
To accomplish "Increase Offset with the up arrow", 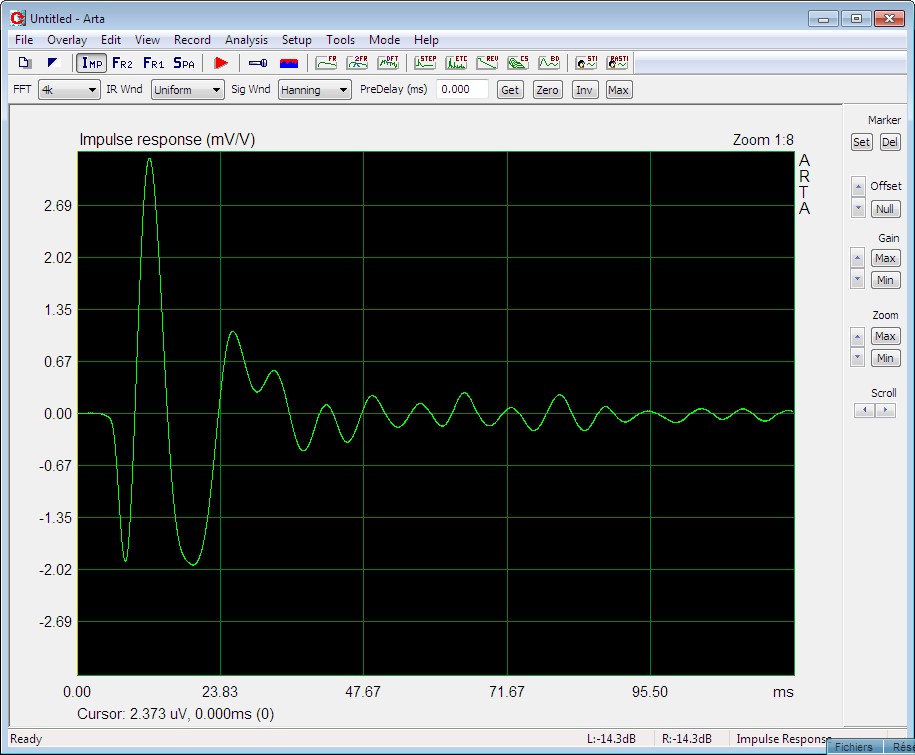I will click(x=858, y=187).
